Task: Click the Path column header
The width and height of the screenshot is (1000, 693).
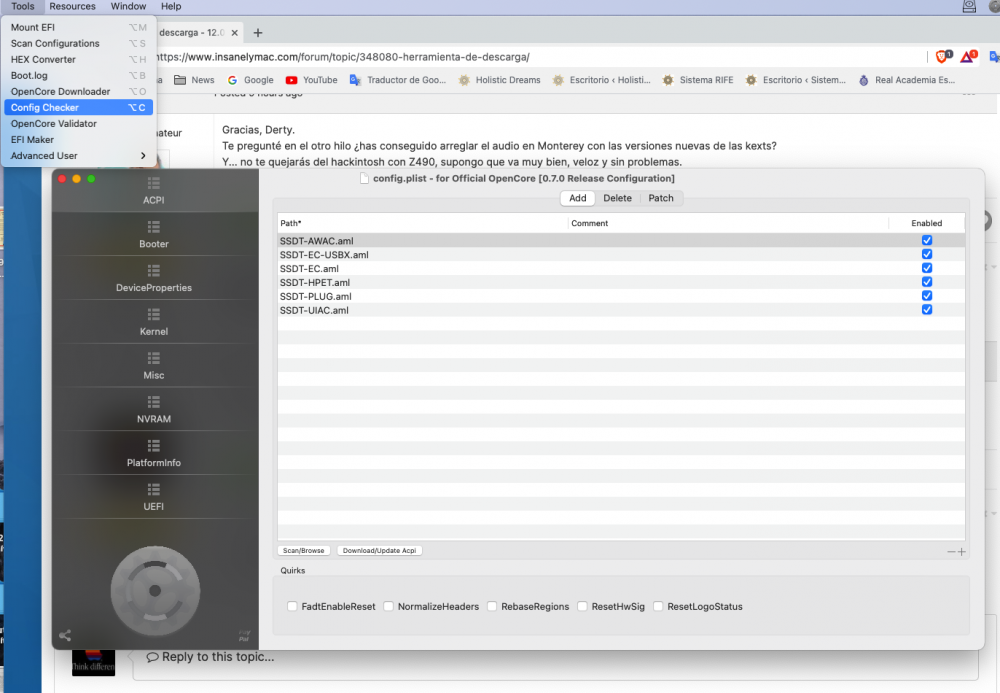Action: [x=423, y=223]
